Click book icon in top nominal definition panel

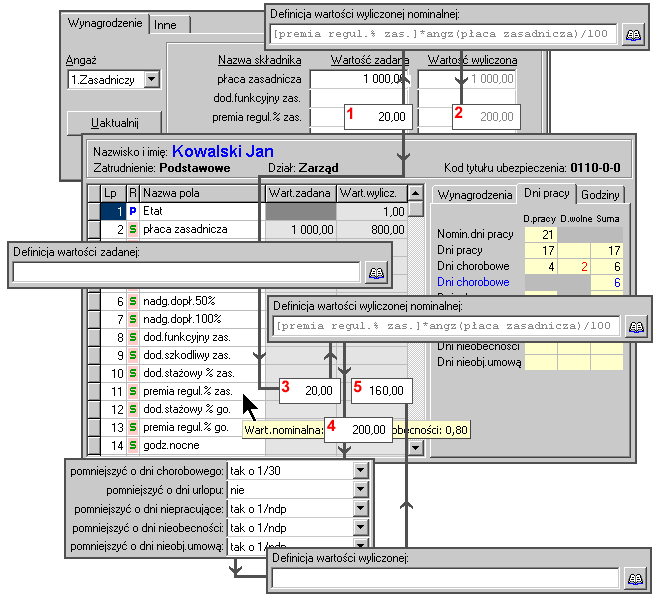[x=633, y=35]
